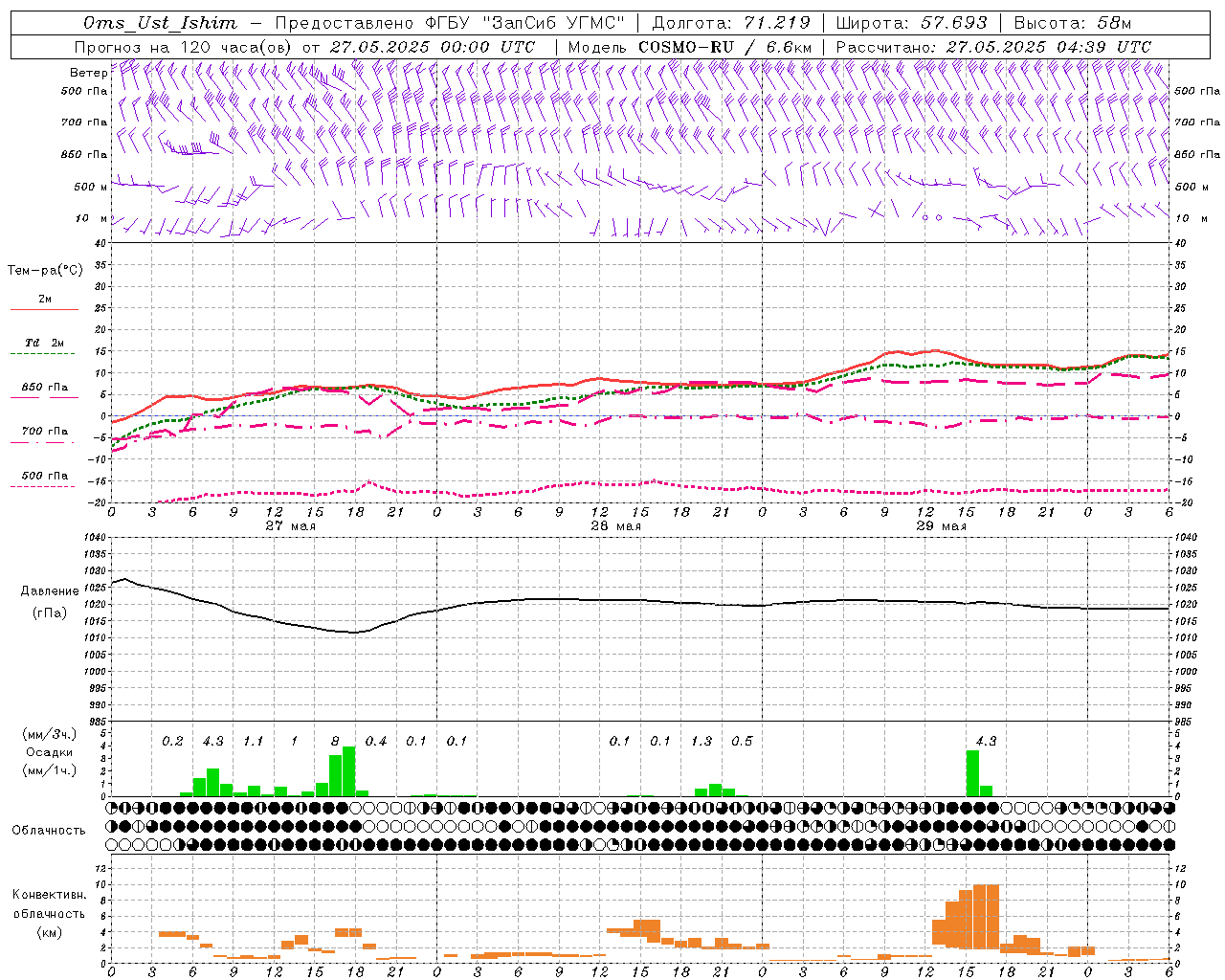1225x980 pixels.
Task: Select the Модель COSMO-RU / 6.6км label
Action: pos(690,47)
